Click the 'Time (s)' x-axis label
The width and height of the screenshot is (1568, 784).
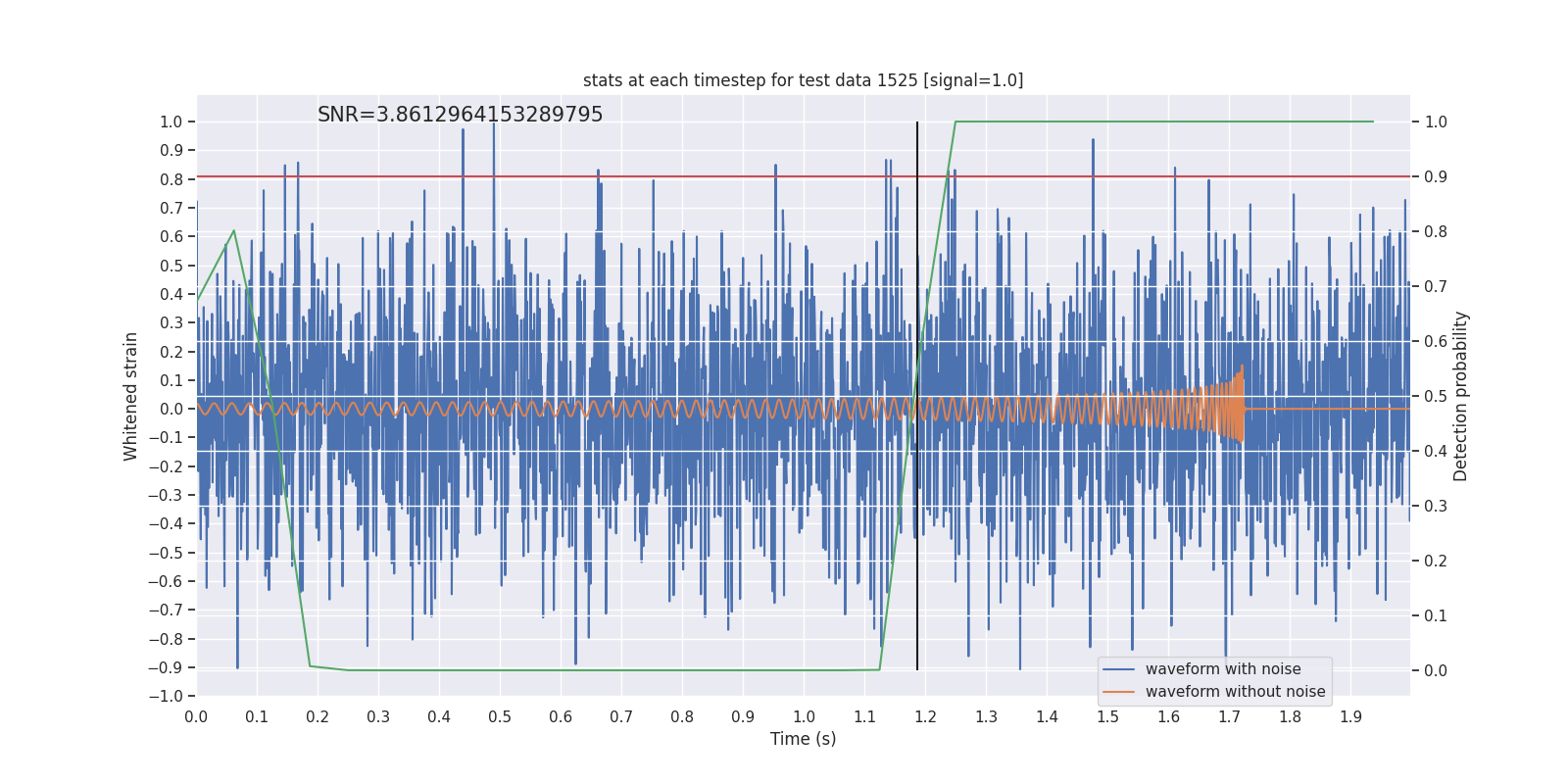pyautogui.click(x=804, y=739)
